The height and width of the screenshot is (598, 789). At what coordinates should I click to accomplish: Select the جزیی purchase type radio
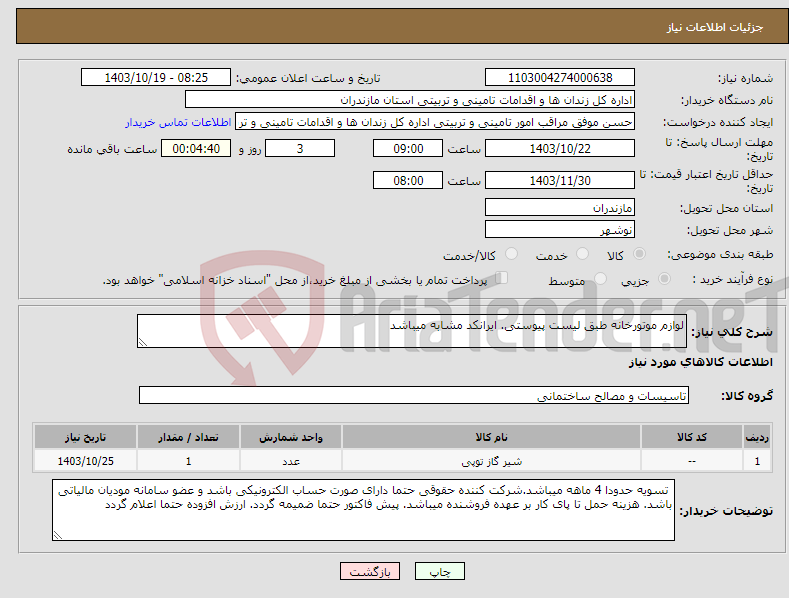[664, 278]
